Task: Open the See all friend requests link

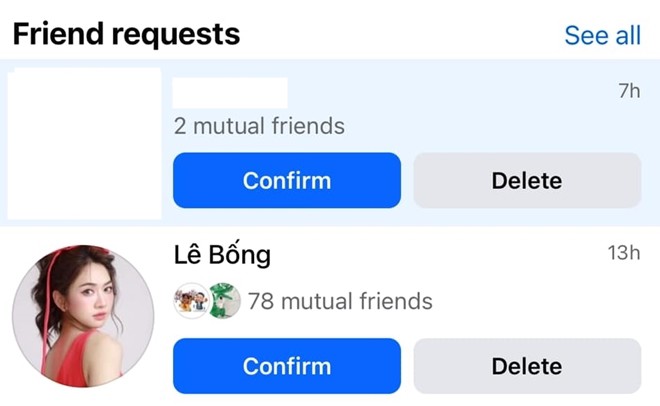Action: click(x=602, y=35)
